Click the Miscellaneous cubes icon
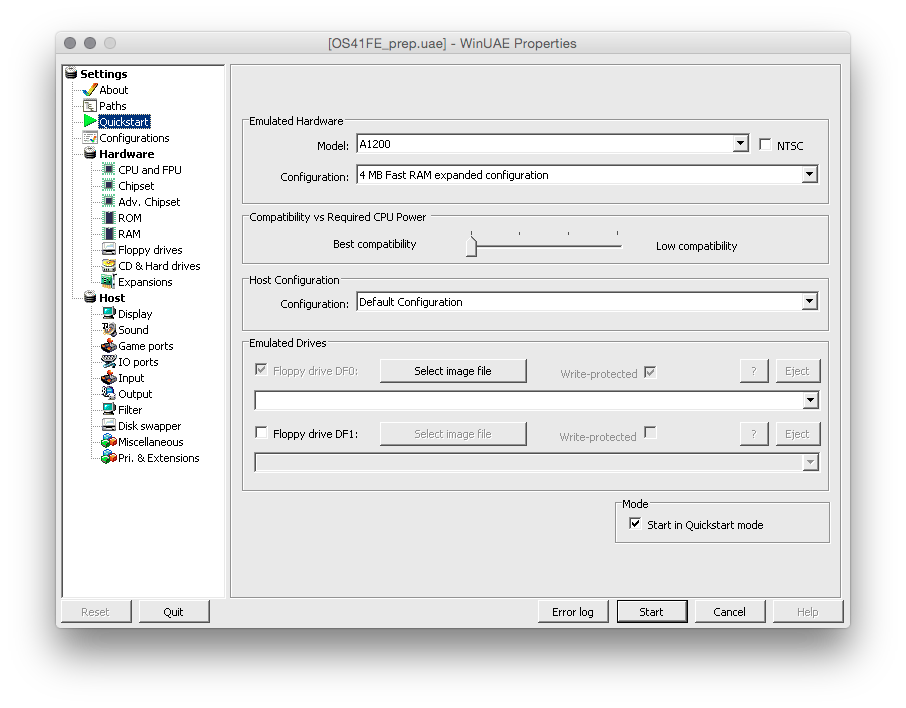Screen dimensions: 906x708 (109, 442)
